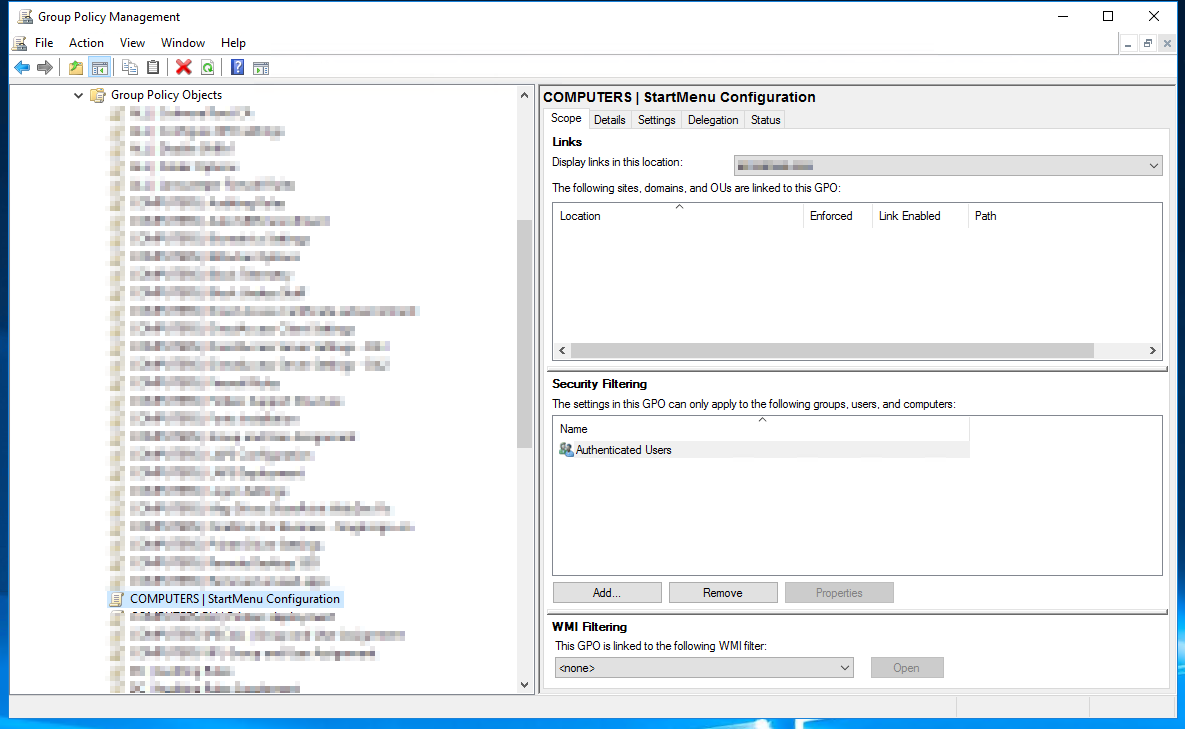Collapse the Group Policy Objects node
The image size is (1185, 729).
pos(79,96)
